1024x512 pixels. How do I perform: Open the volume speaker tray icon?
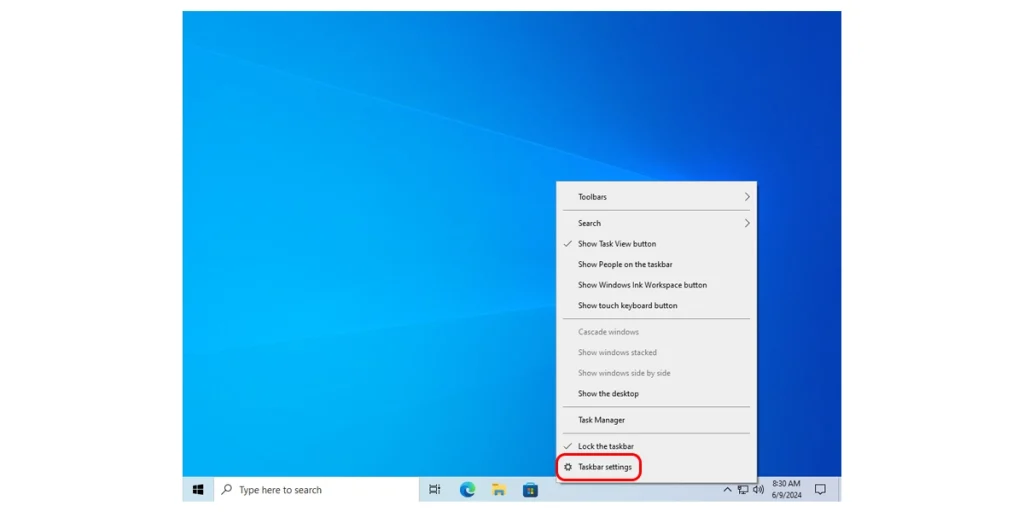pos(758,489)
